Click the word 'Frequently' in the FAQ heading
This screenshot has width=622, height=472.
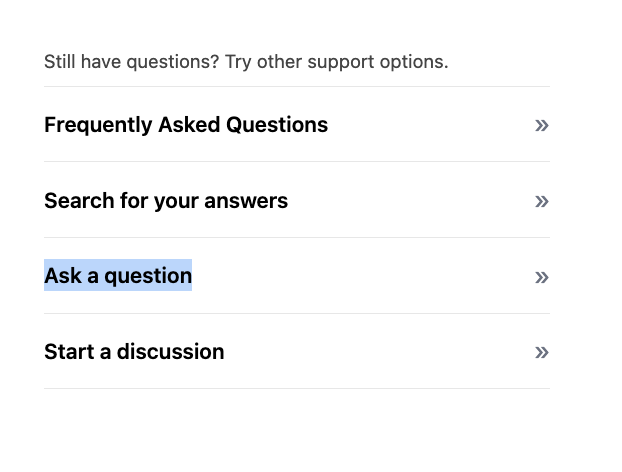[x=98, y=125]
